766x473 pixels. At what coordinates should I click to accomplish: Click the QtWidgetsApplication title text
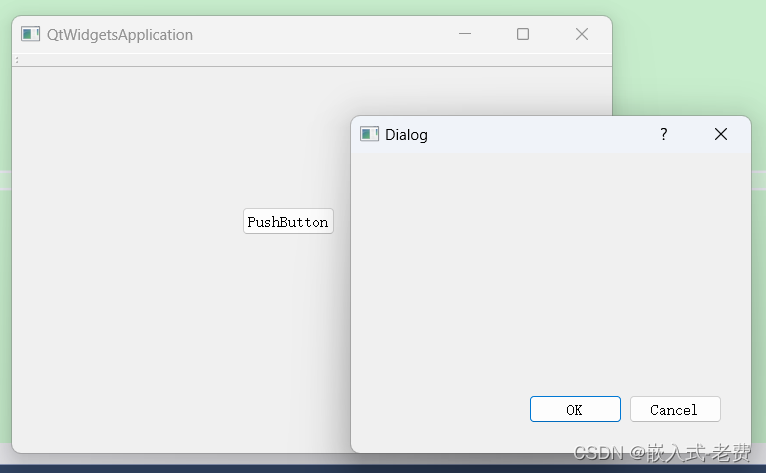tap(120, 35)
